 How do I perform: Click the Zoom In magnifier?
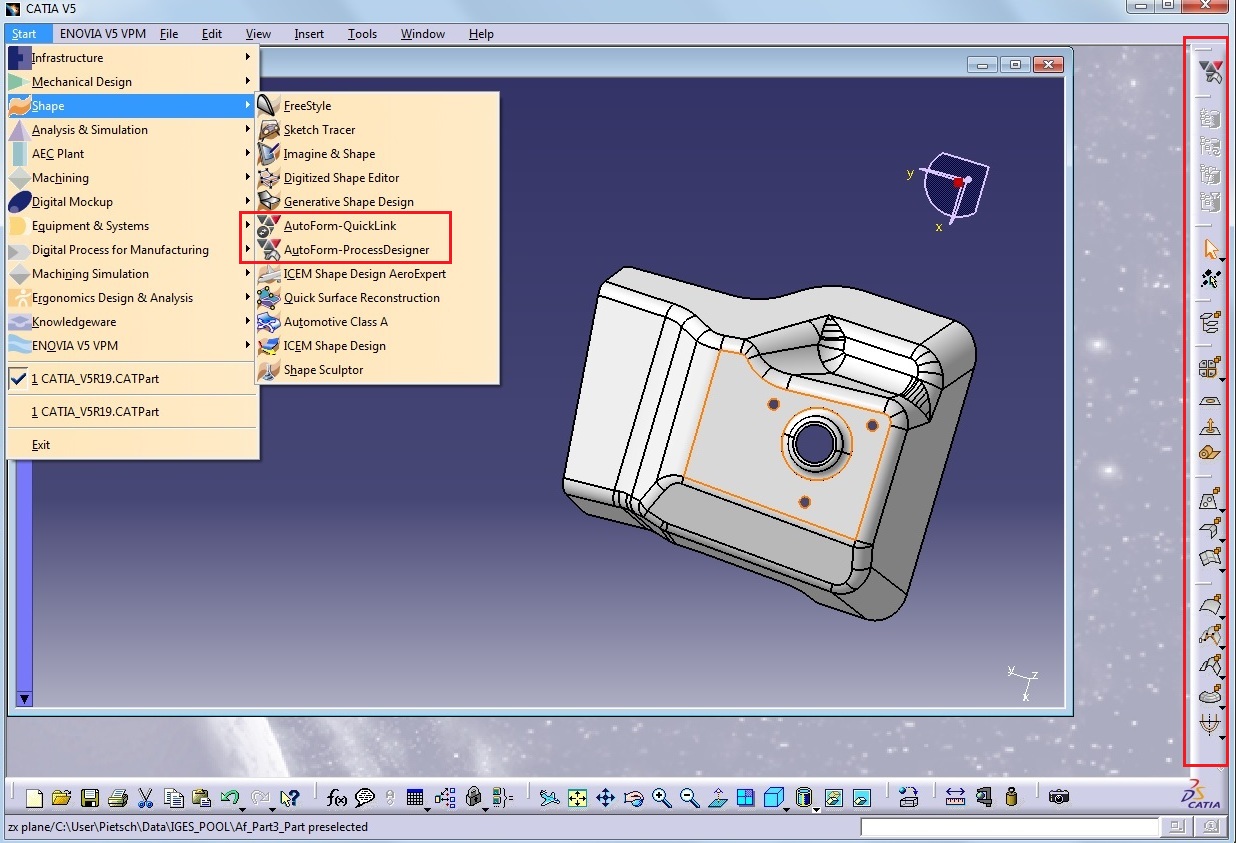[x=661, y=798]
